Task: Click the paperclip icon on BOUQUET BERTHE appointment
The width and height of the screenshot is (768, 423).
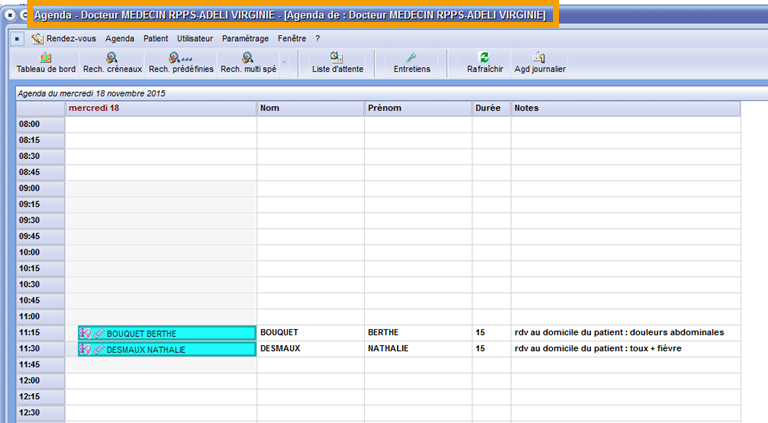Action: 98,333
